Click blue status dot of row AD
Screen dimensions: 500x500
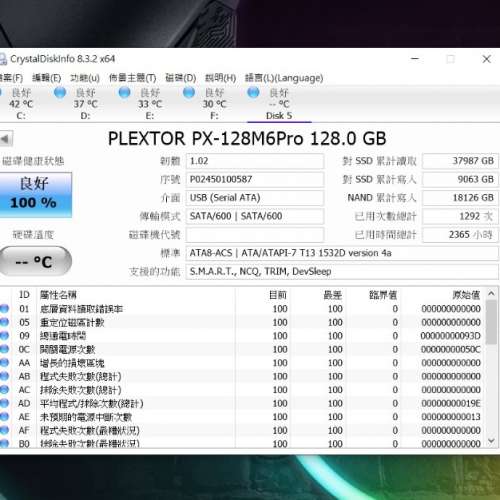tap(4, 403)
